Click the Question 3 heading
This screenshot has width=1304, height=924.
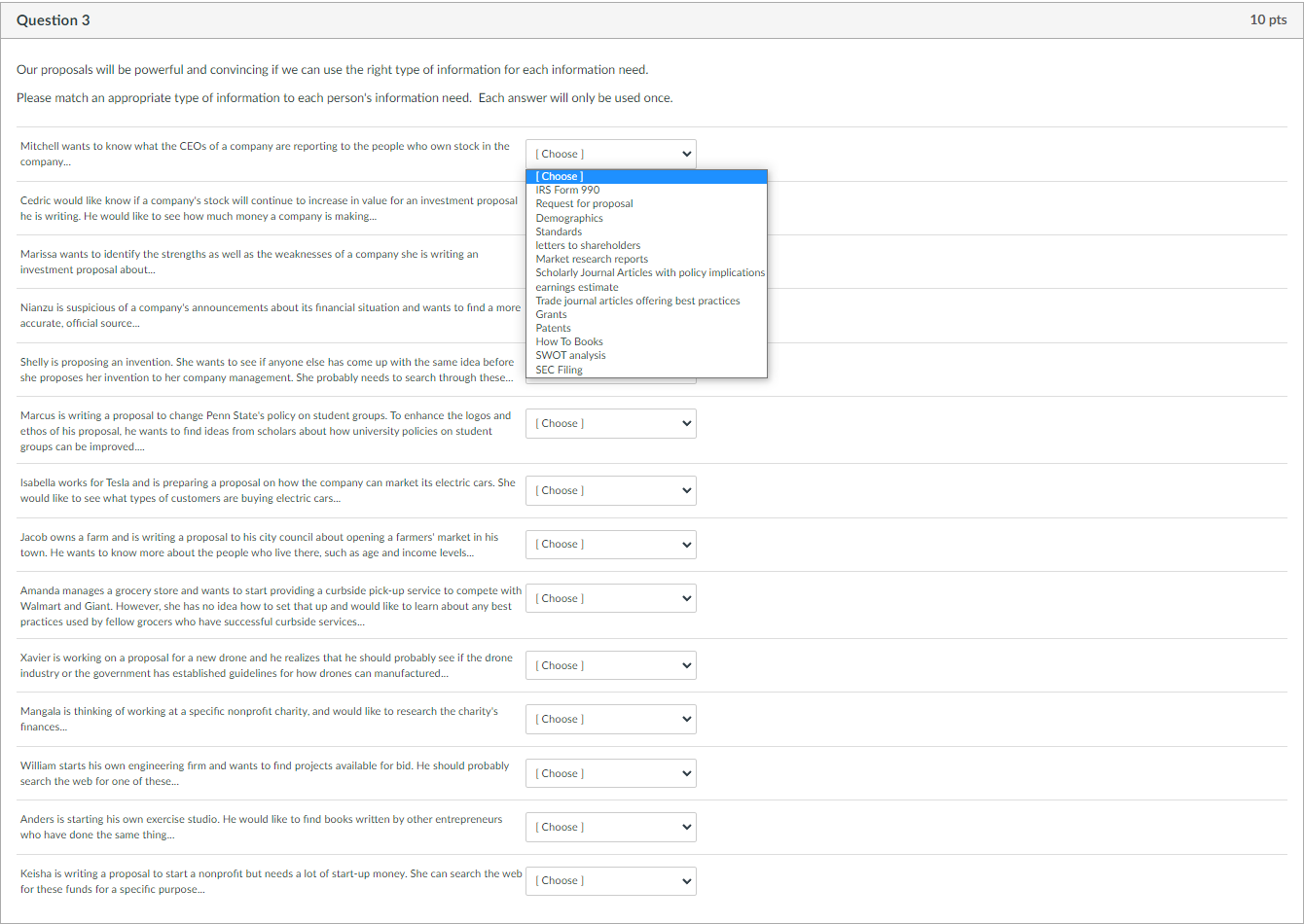click(x=54, y=20)
